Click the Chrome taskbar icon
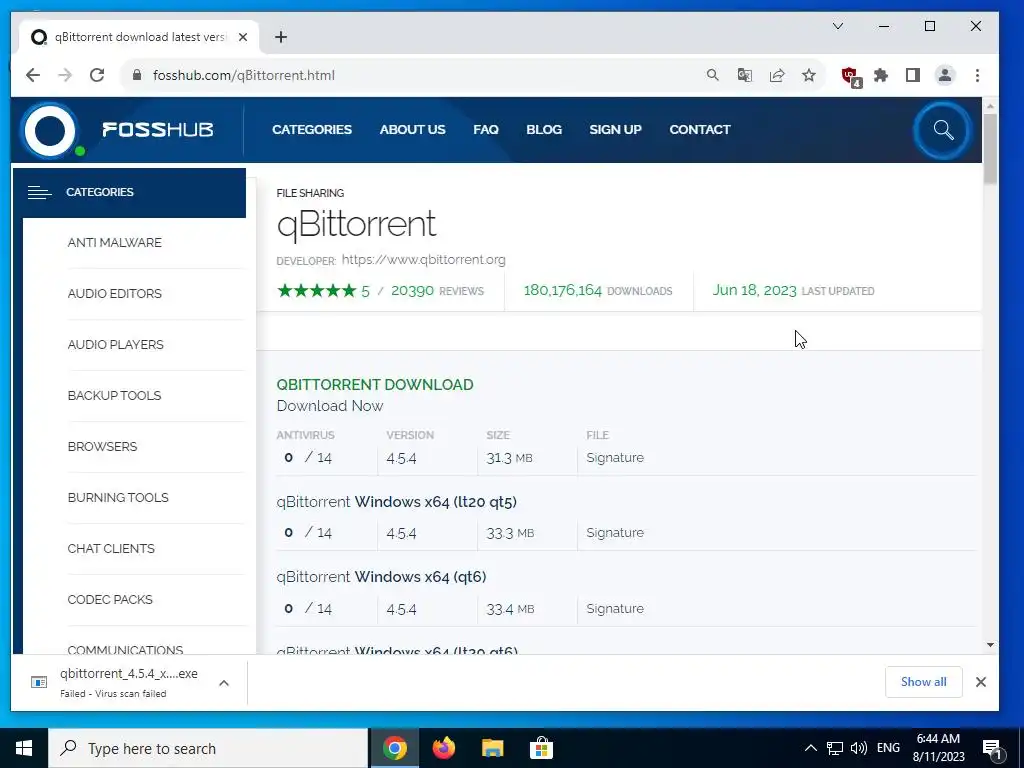 coord(394,748)
